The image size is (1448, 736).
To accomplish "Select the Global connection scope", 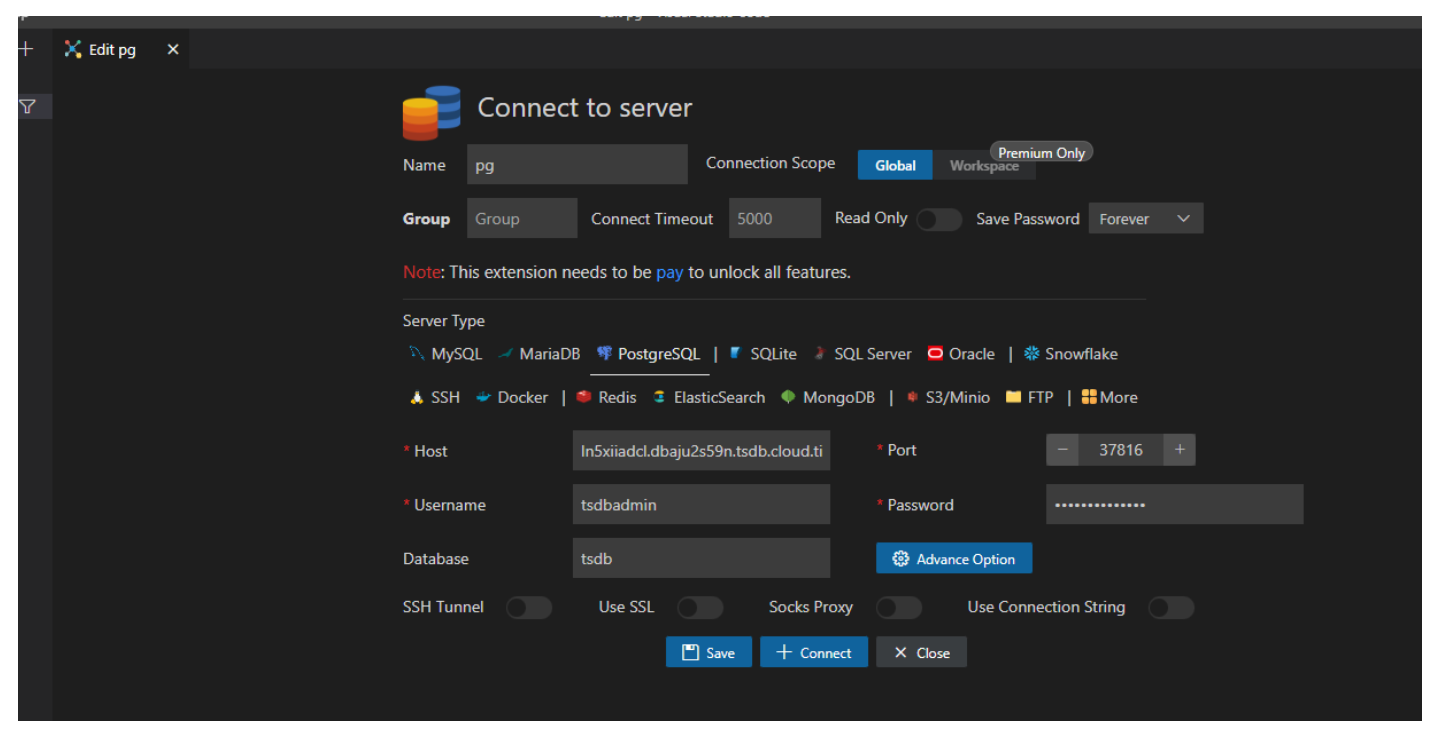I will tap(895, 166).
